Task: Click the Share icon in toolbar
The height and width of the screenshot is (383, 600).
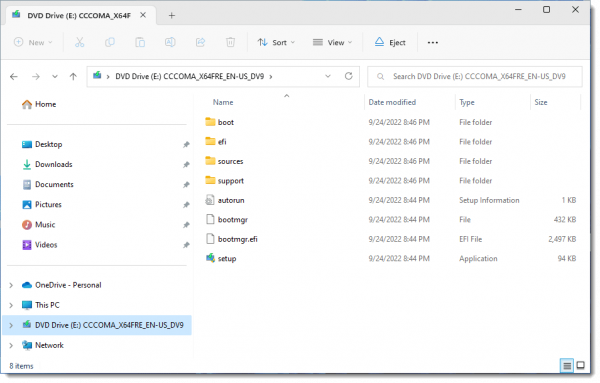Action: point(200,42)
